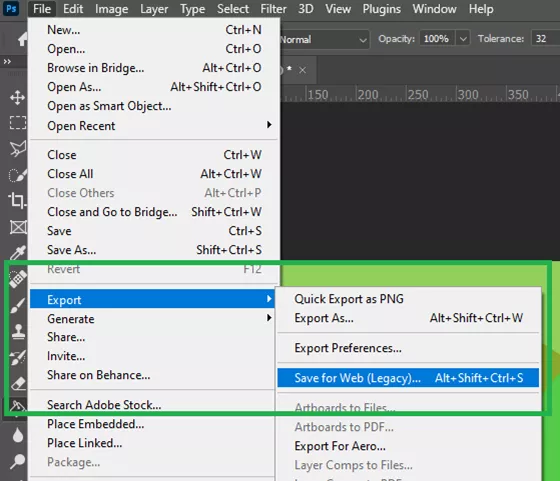Select Save for Web (Legacy)...
Viewport: 560px width, 481px height.
(408, 378)
